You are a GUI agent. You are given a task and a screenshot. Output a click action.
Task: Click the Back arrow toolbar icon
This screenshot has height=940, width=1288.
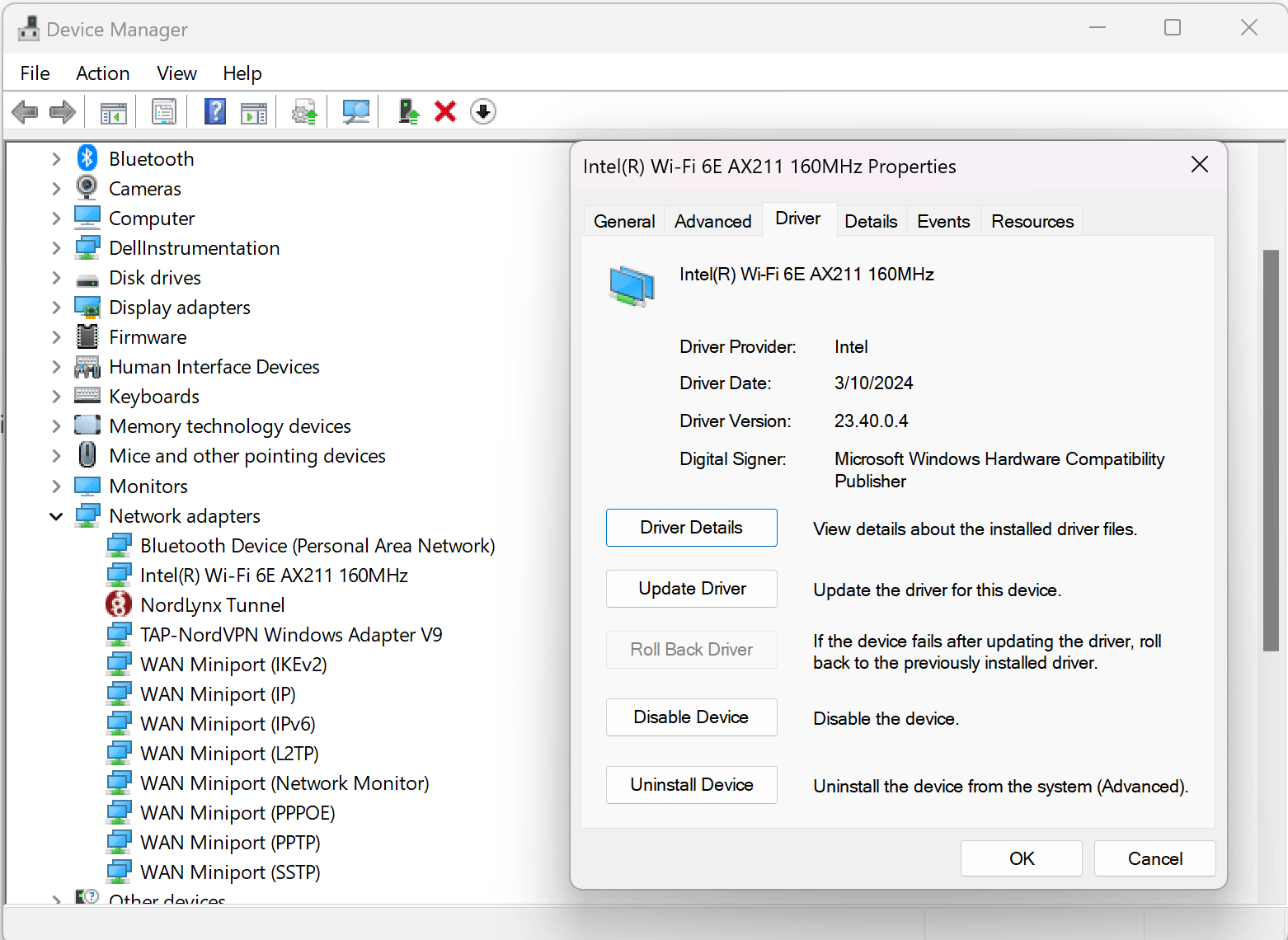[25, 111]
